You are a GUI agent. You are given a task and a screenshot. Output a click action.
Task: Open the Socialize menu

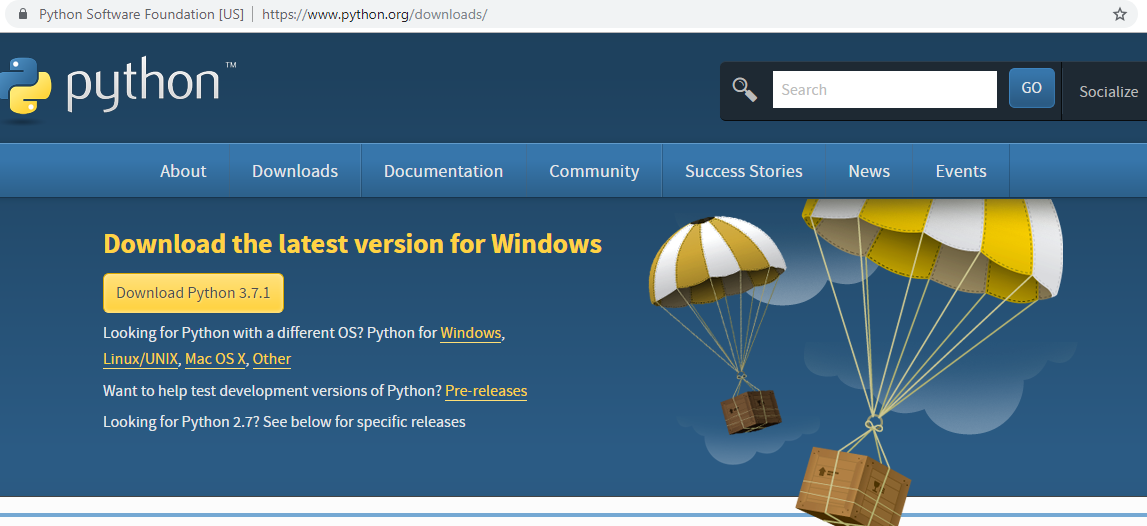click(1108, 91)
